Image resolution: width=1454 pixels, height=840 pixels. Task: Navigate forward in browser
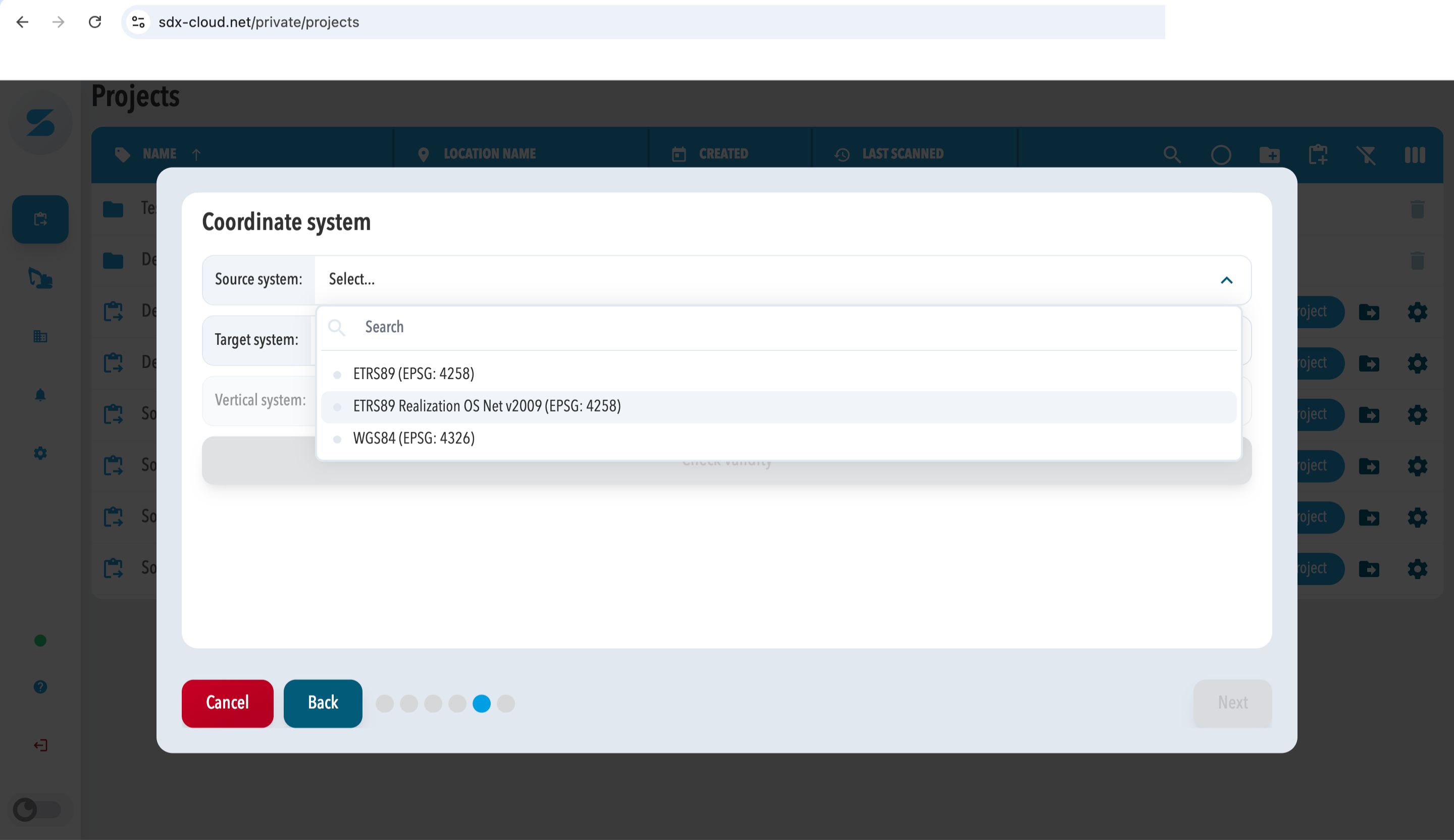click(x=58, y=22)
